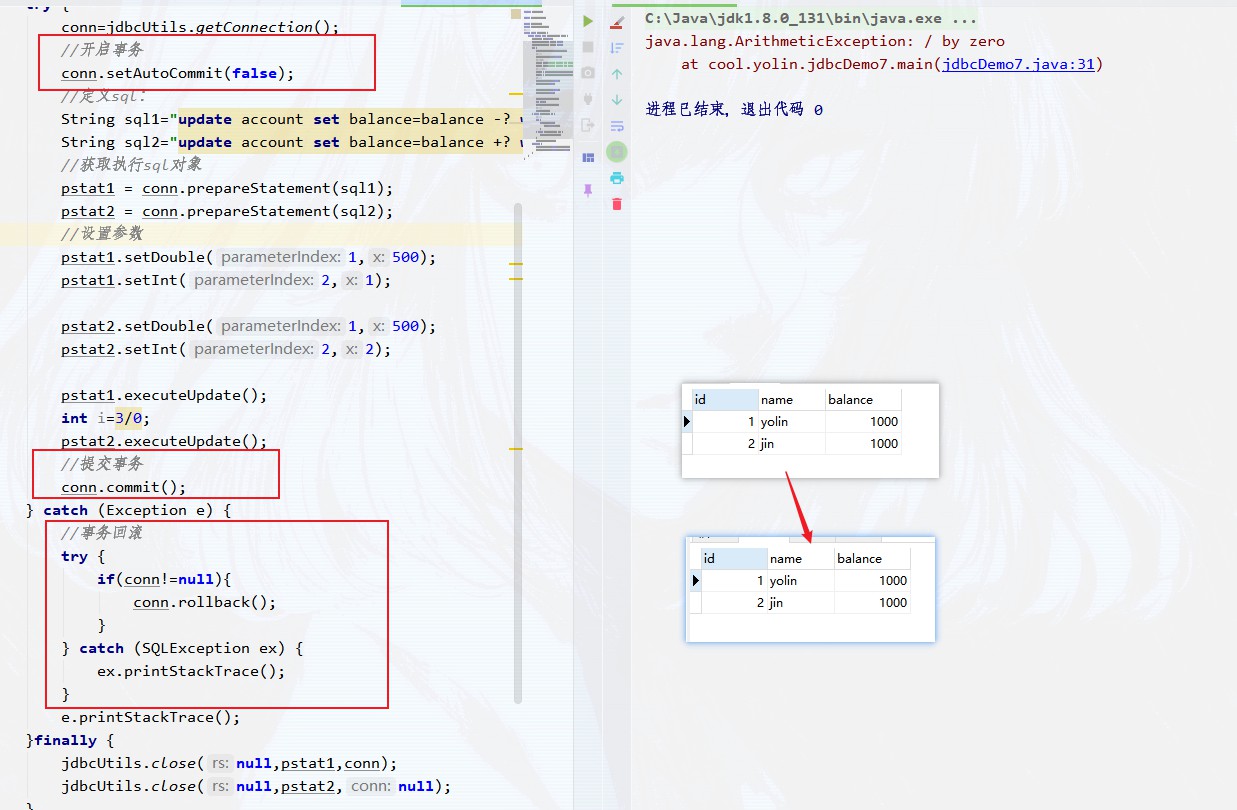The image size is (1237, 810).
Task: Click the name column header in lower table
Action: [x=786, y=559]
